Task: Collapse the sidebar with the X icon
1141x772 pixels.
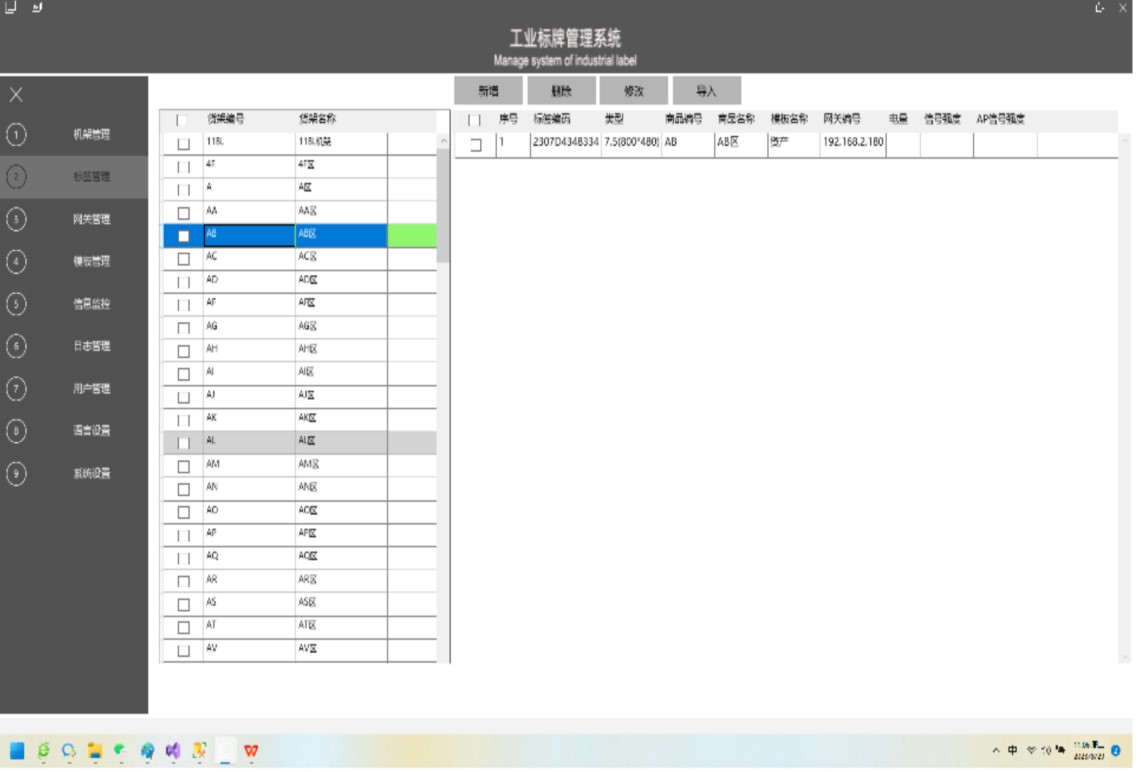Action: (16, 95)
